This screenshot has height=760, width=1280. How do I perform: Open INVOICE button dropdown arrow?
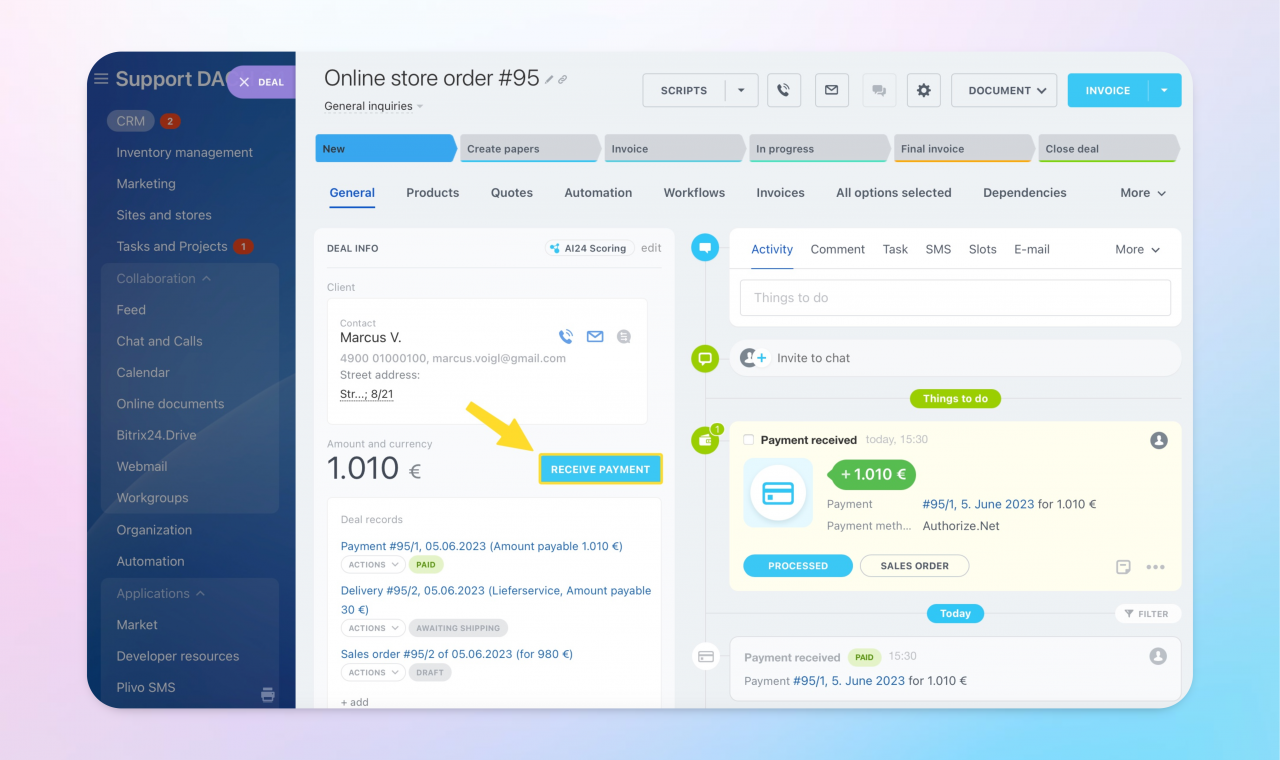click(1164, 90)
